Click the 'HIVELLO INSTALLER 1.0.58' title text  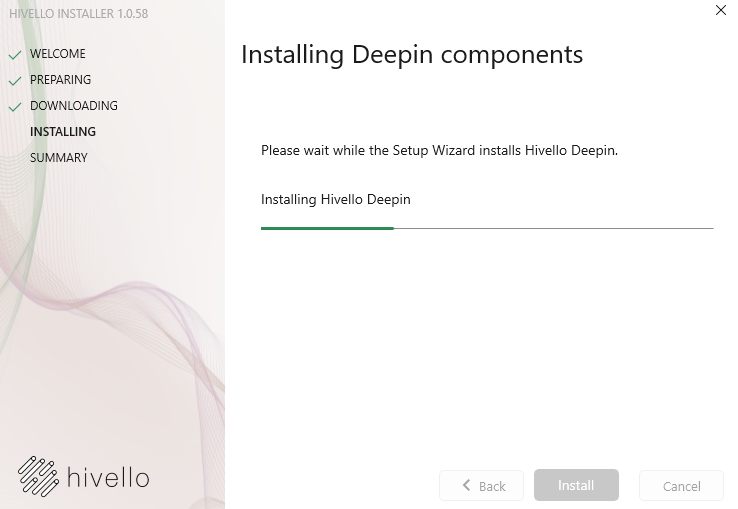click(79, 14)
